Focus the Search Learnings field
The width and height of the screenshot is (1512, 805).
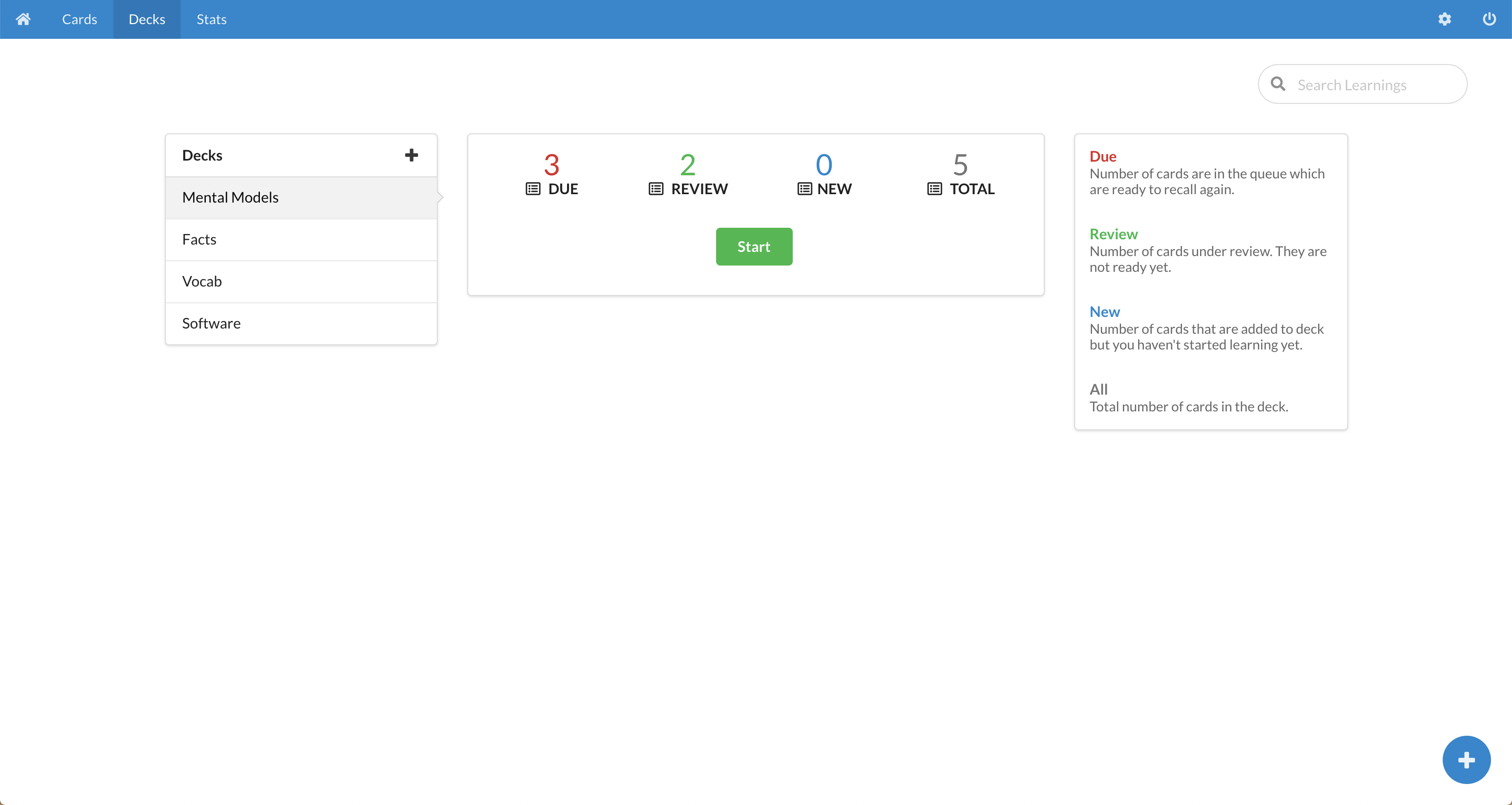click(1373, 85)
